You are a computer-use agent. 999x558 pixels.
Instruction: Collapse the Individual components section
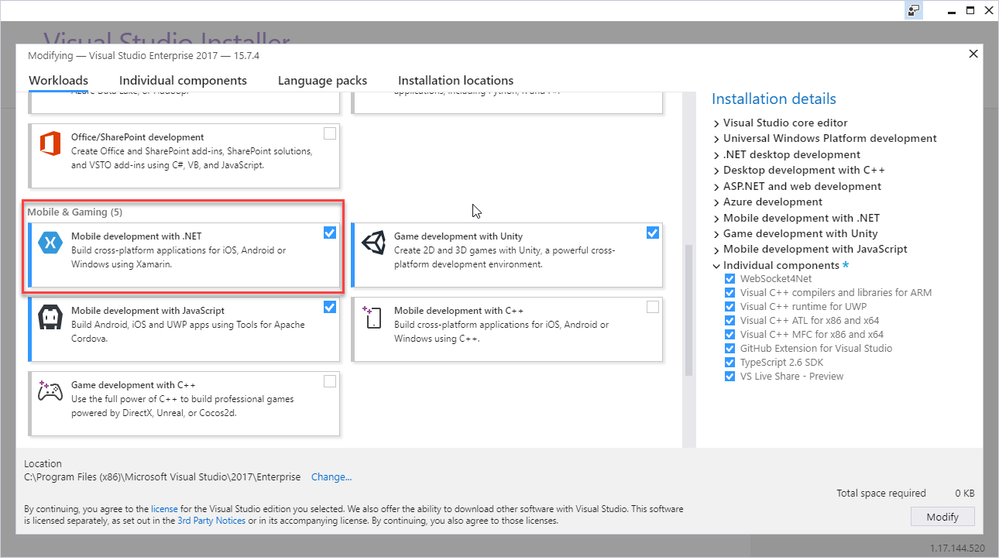[716, 266]
